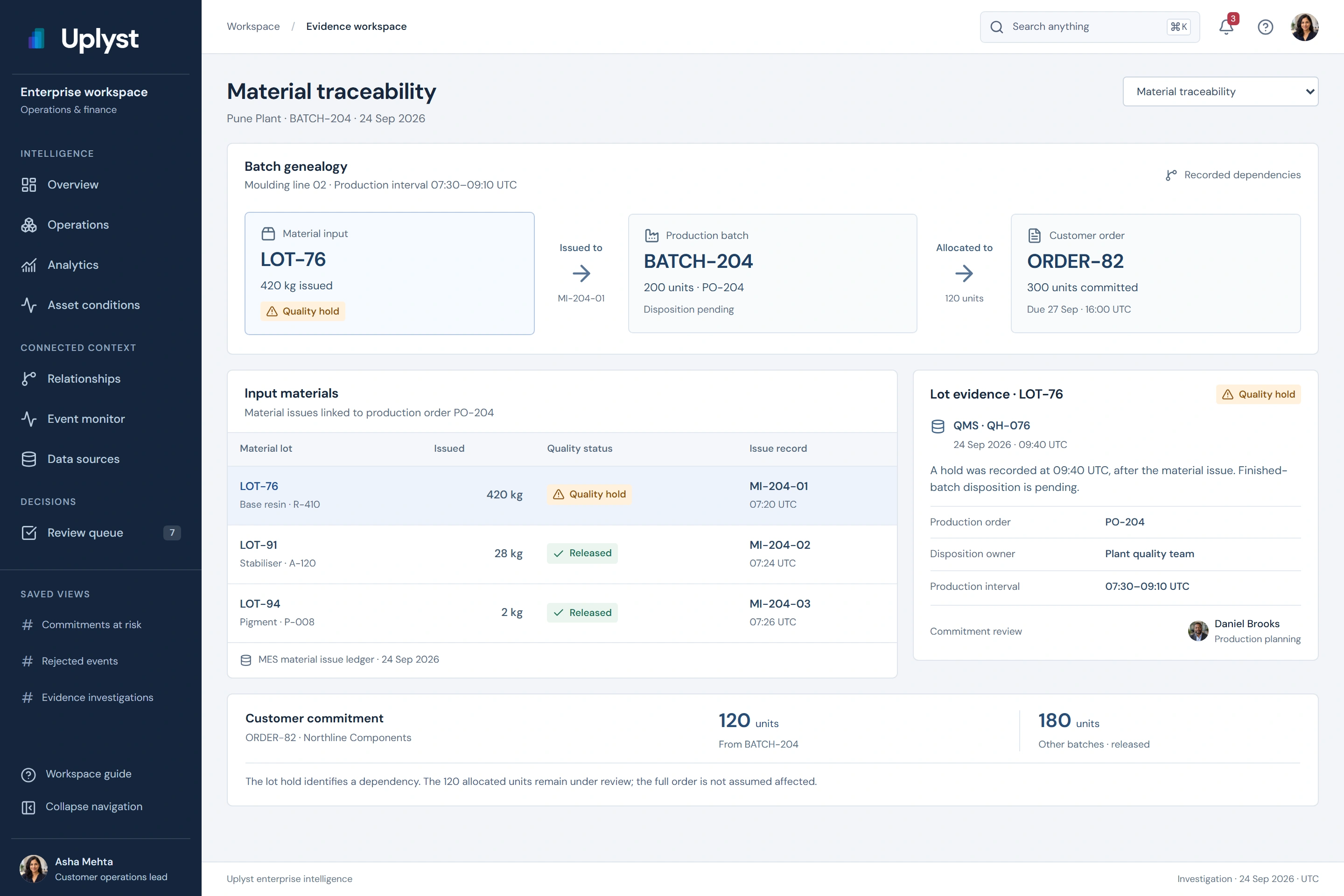Click the Uplyst logo icon
This screenshot has width=1344, height=896.
point(36,38)
